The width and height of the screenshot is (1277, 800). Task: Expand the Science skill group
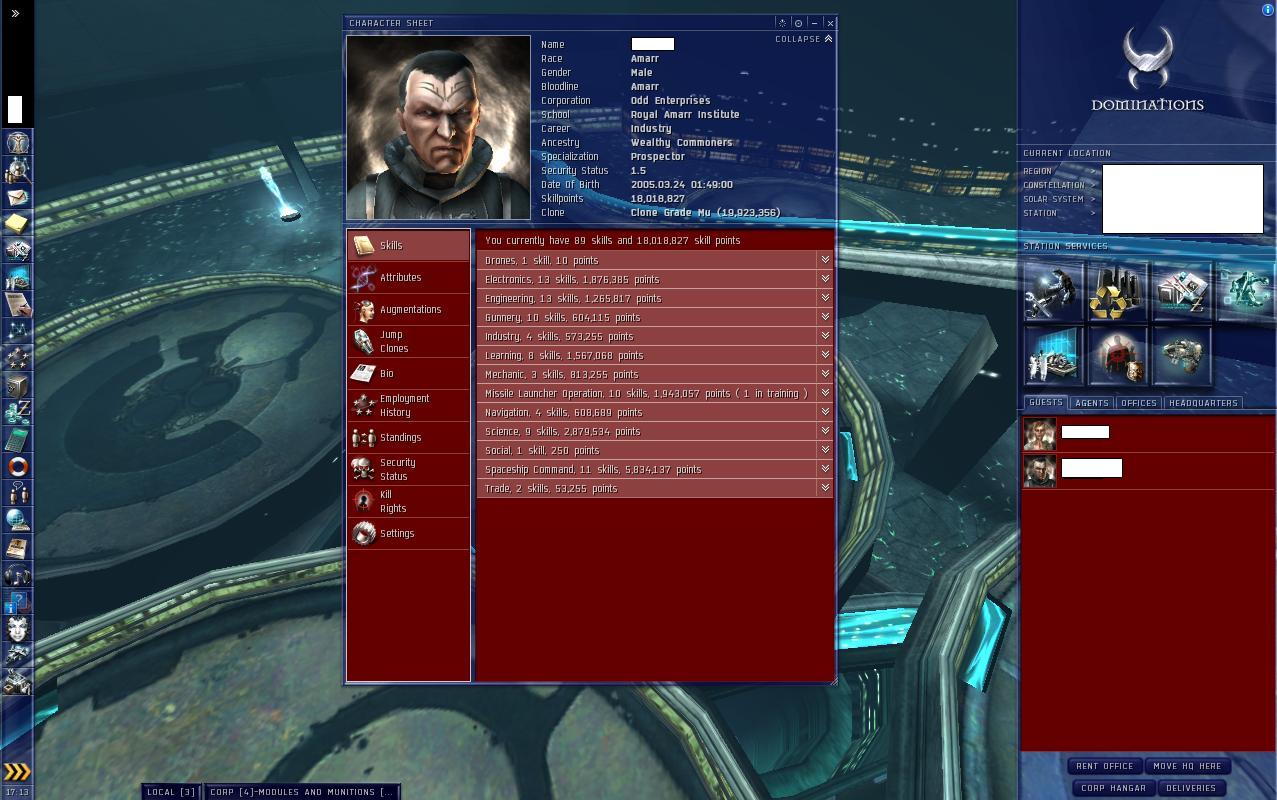(x=825, y=431)
